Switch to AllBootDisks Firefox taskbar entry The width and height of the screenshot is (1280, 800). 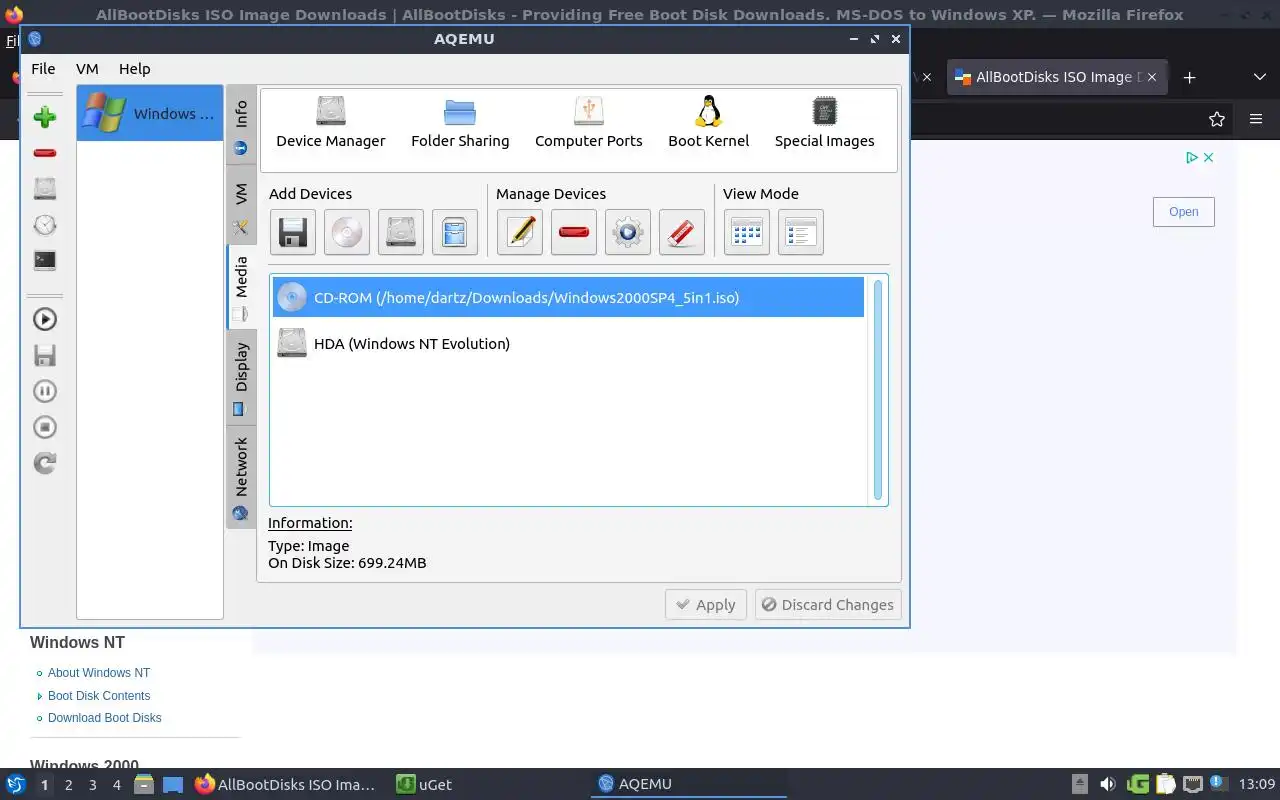(x=287, y=785)
